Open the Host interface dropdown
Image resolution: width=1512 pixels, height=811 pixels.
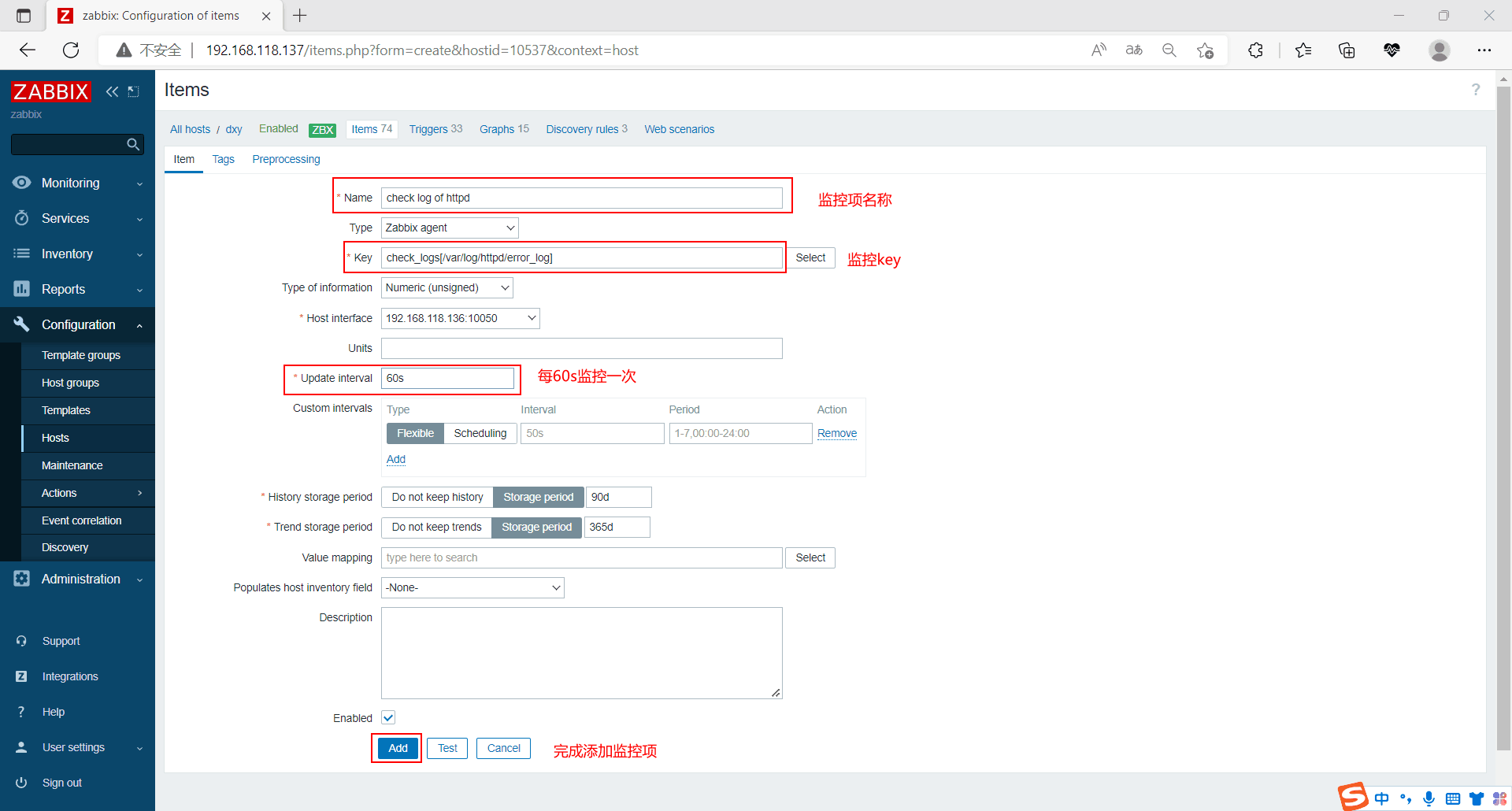point(460,318)
